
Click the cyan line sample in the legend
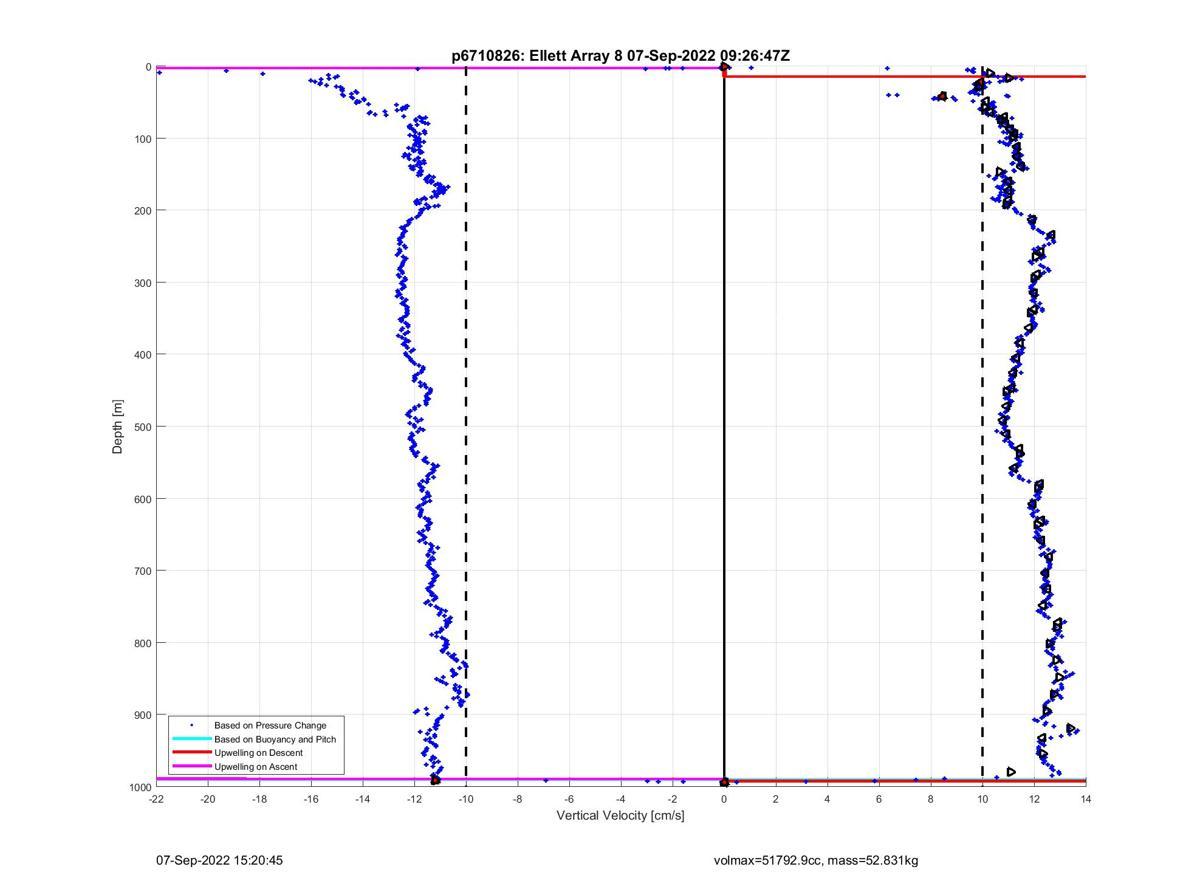(x=191, y=739)
